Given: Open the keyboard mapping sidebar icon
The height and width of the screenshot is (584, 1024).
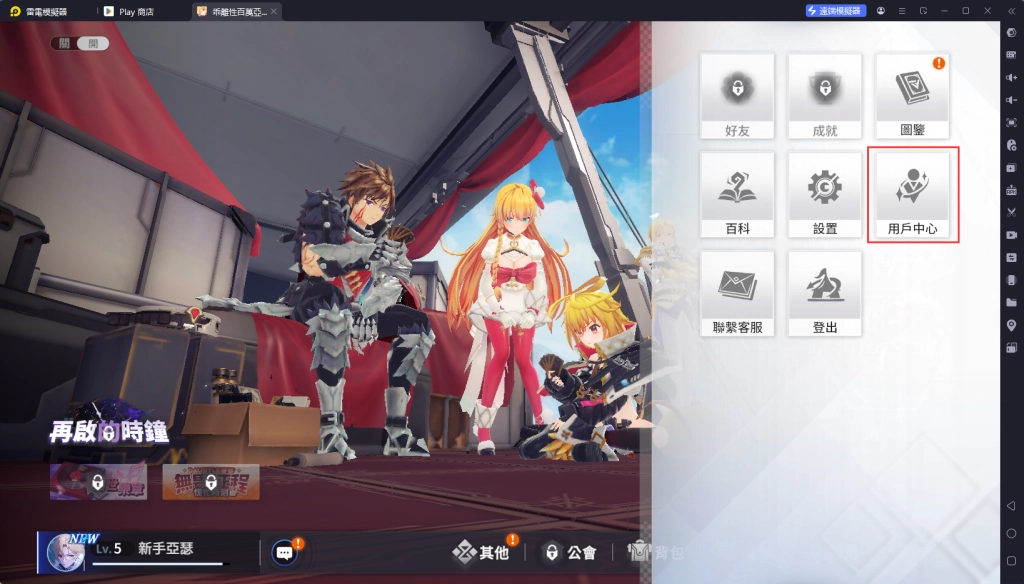Looking at the screenshot, I should (1012, 55).
